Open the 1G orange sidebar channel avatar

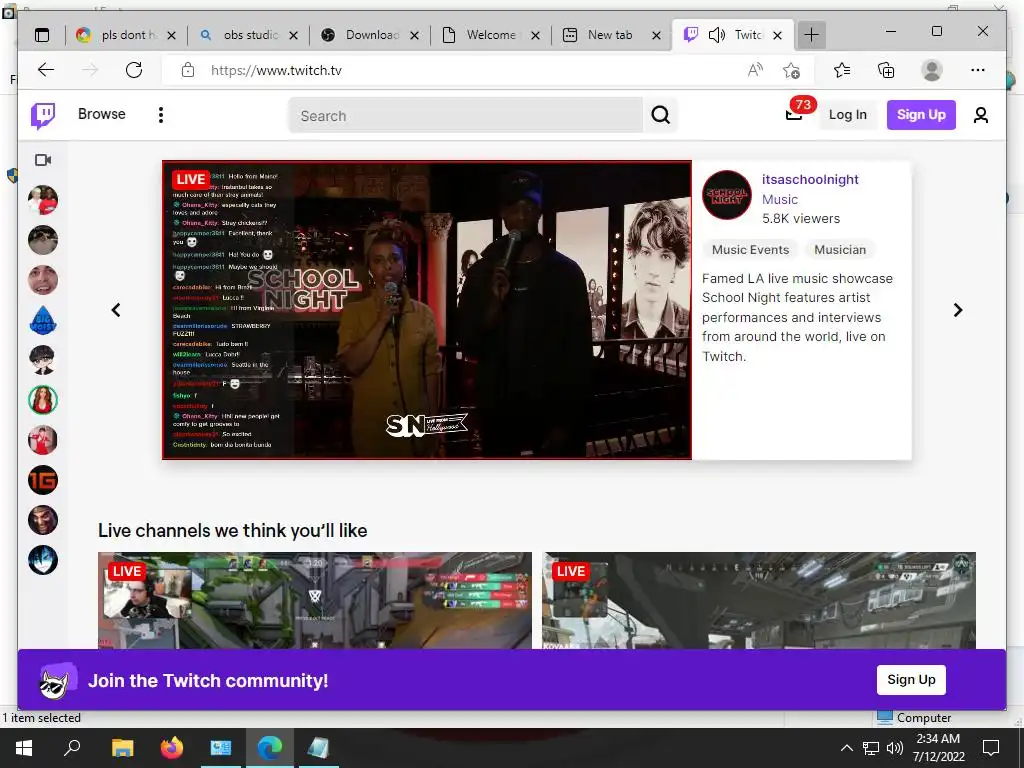coord(43,480)
